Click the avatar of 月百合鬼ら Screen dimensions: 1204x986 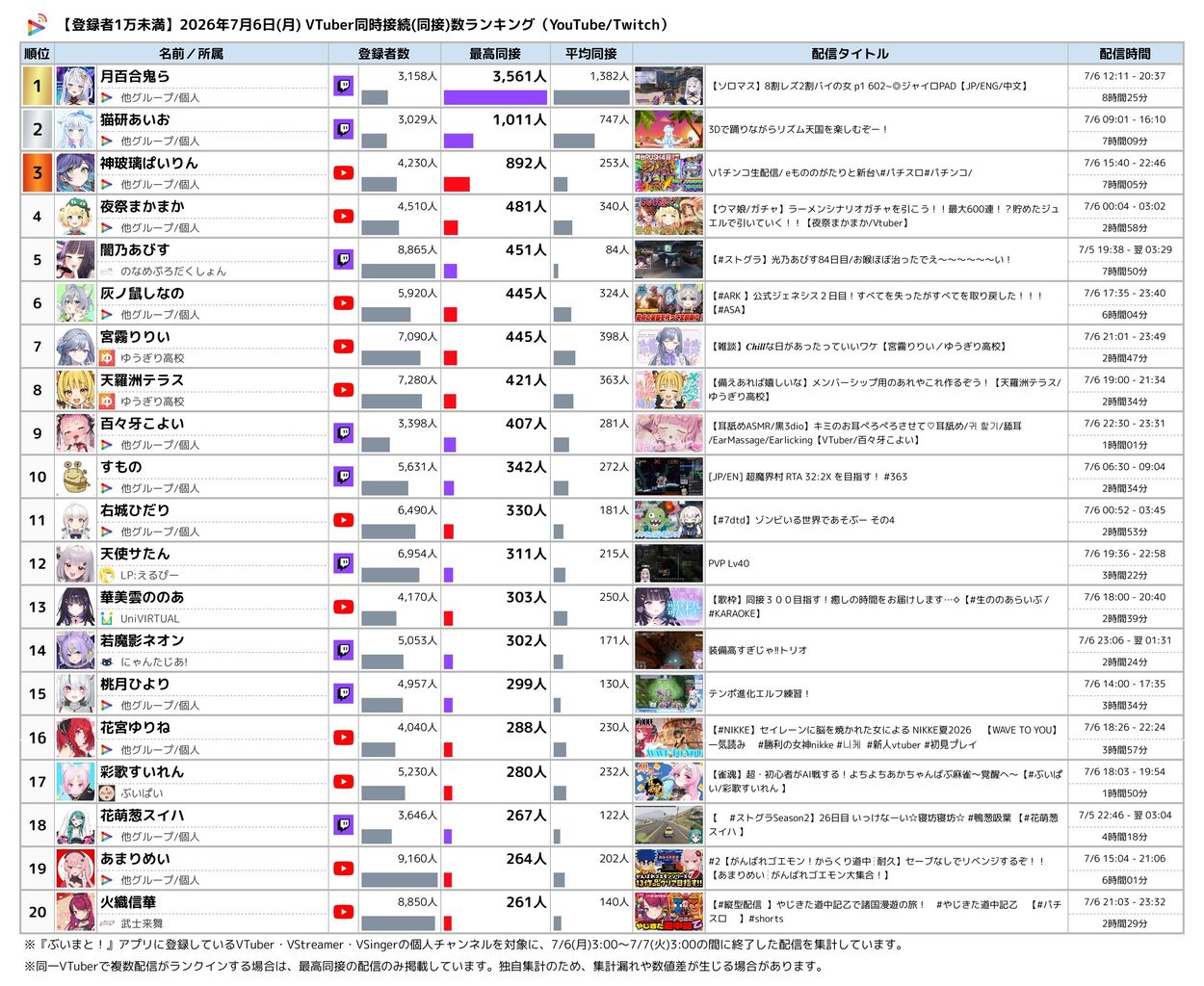tap(75, 86)
